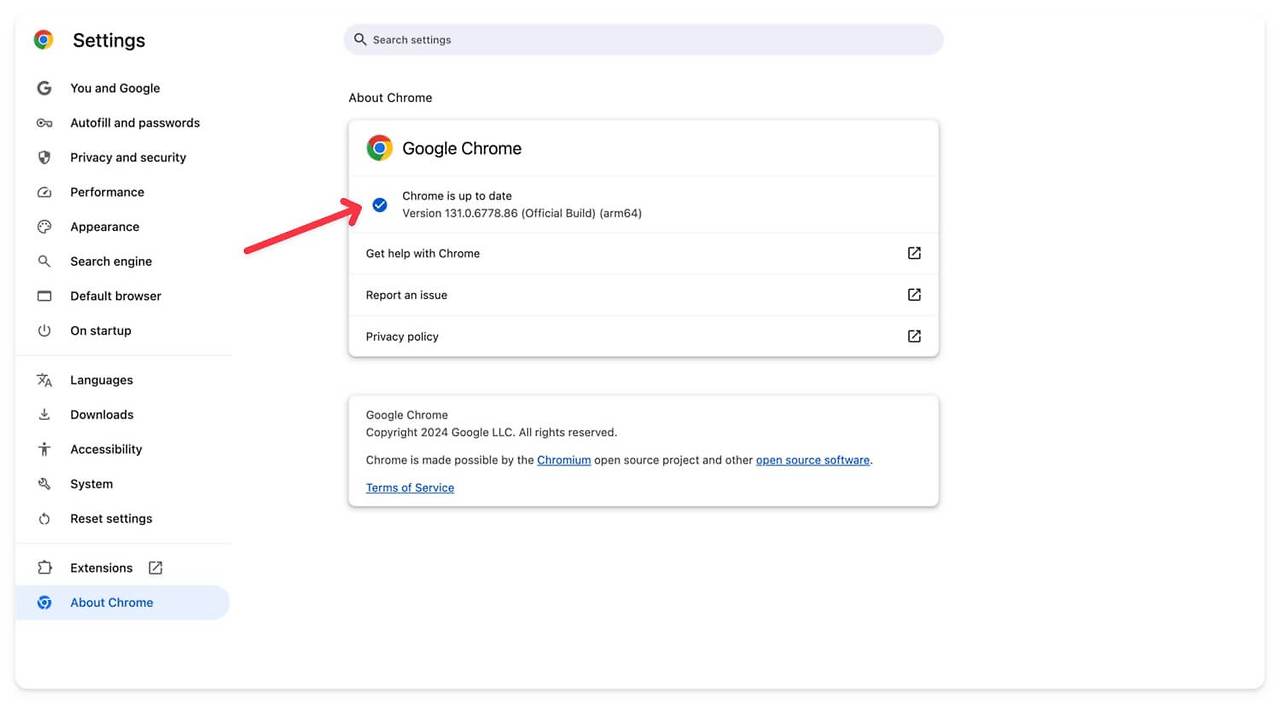Click the Autofill and passwords key icon
Viewport: 1280px width, 704px height.
44,123
